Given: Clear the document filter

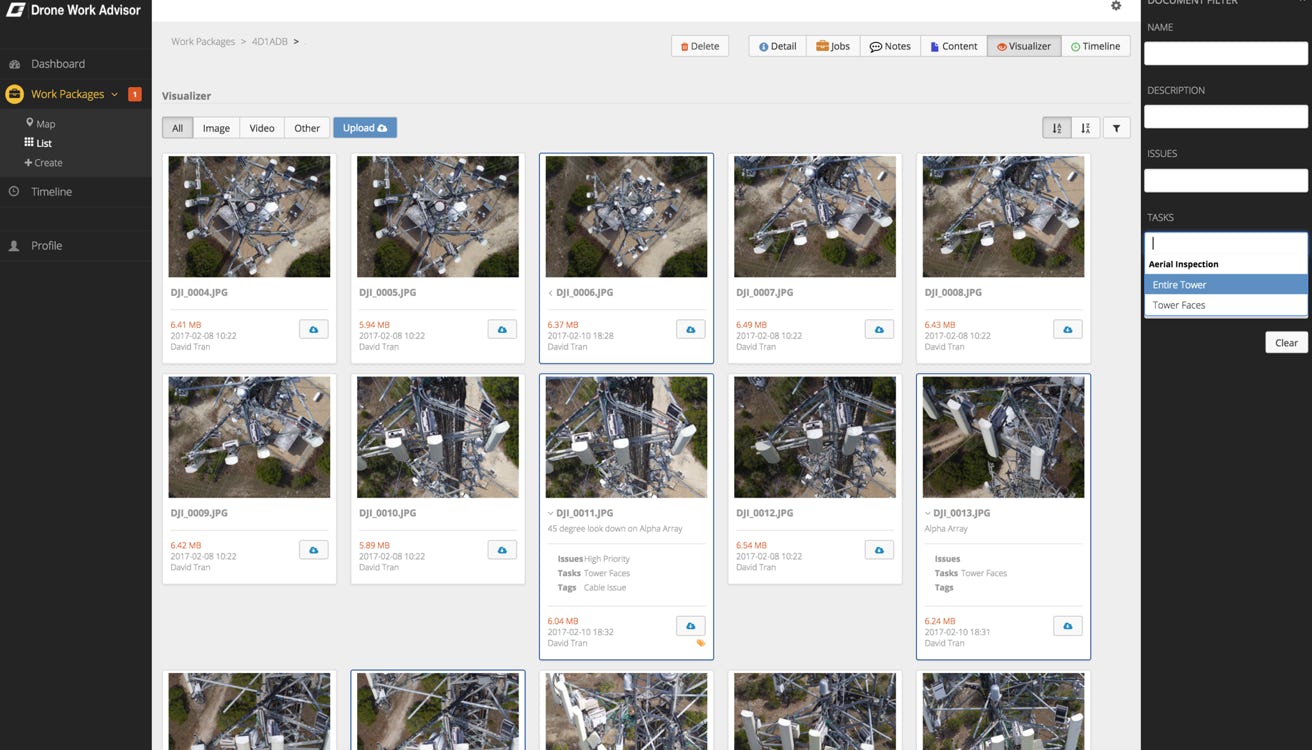Looking at the screenshot, I should coord(1286,342).
